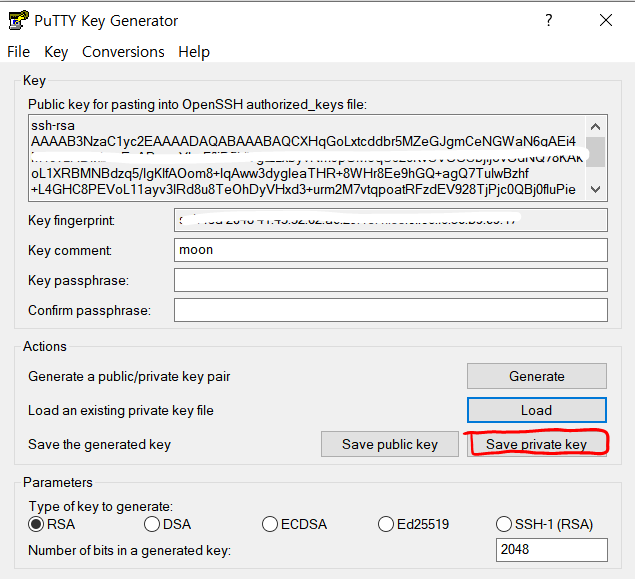Open the Key menu
635x579 pixels.
(x=56, y=52)
